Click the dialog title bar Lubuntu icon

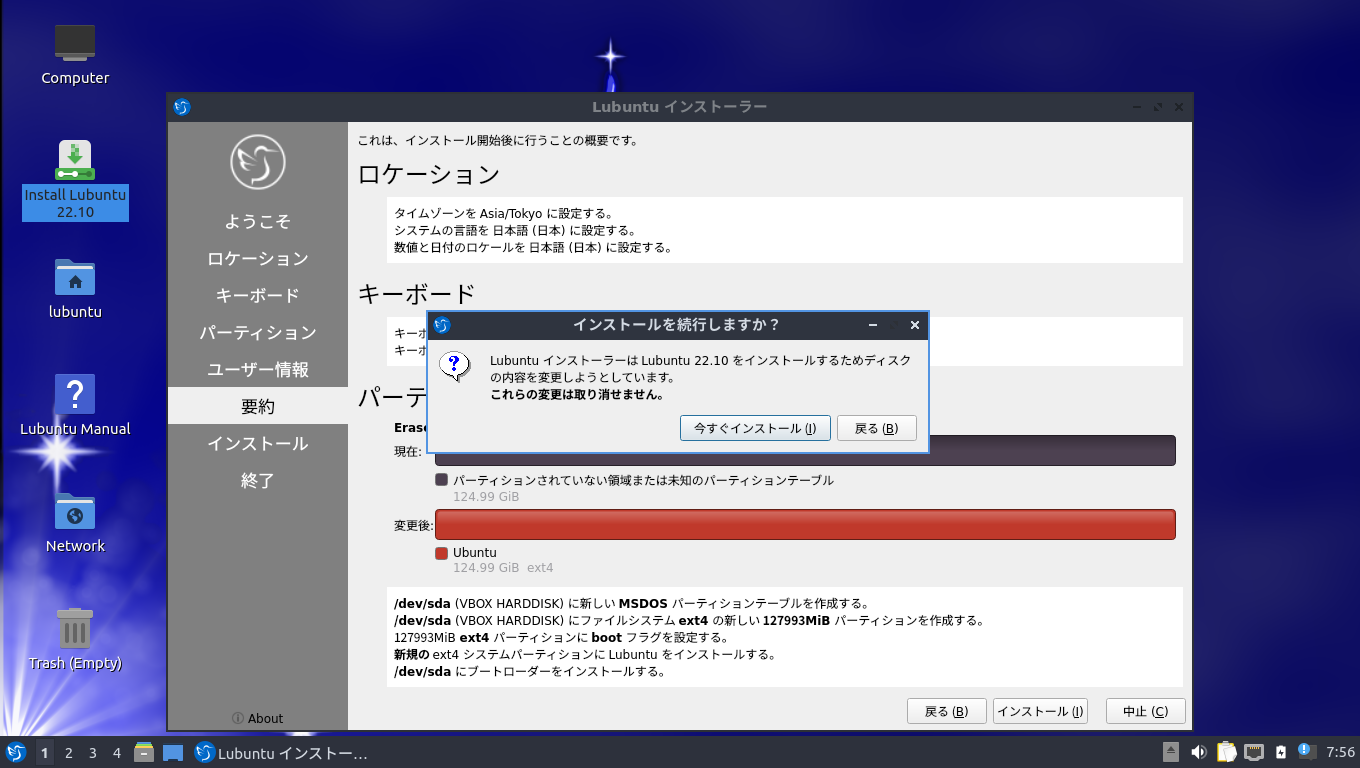pos(442,325)
